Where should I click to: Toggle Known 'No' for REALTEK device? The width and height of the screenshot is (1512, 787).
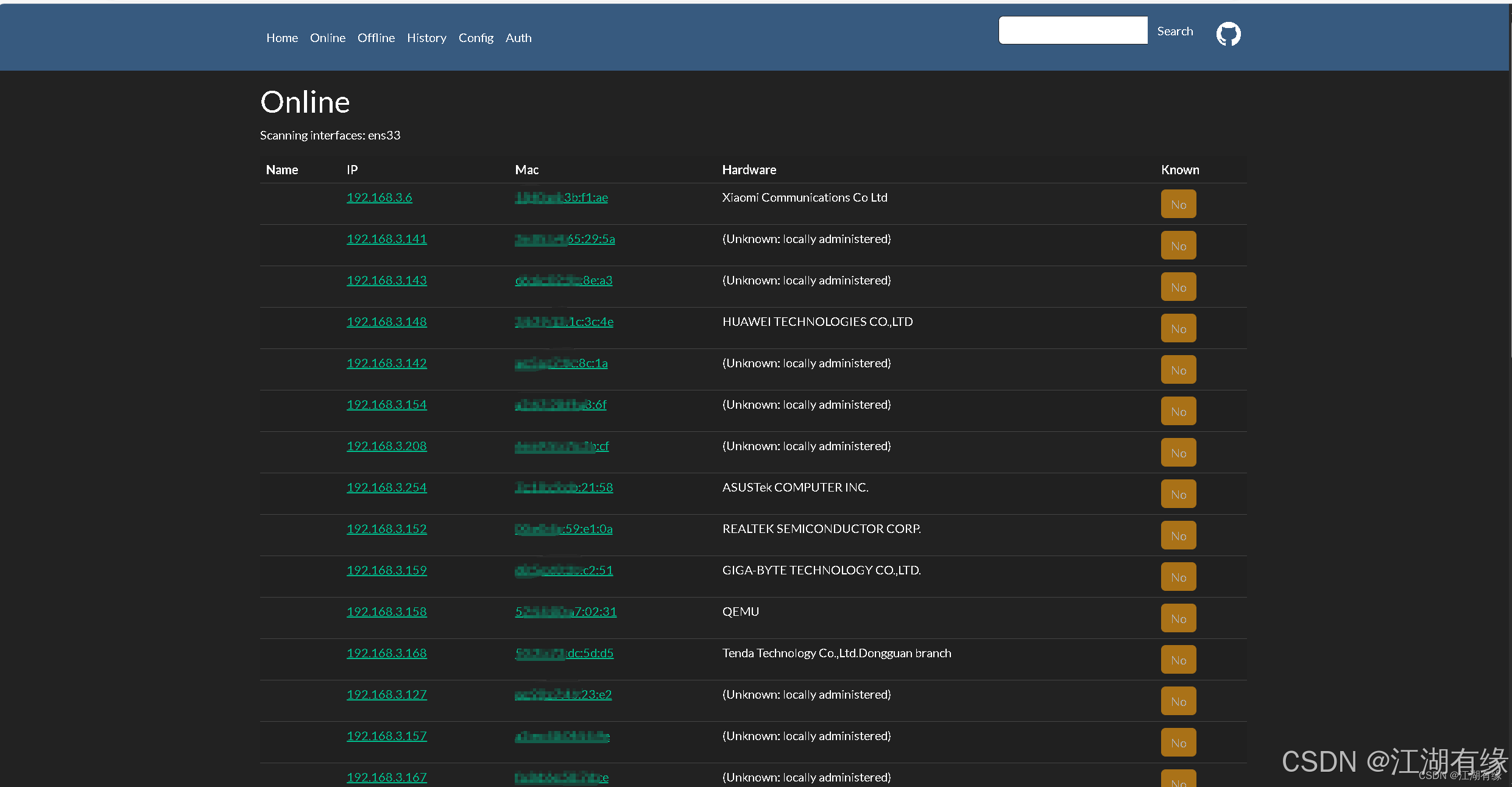point(1178,535)
